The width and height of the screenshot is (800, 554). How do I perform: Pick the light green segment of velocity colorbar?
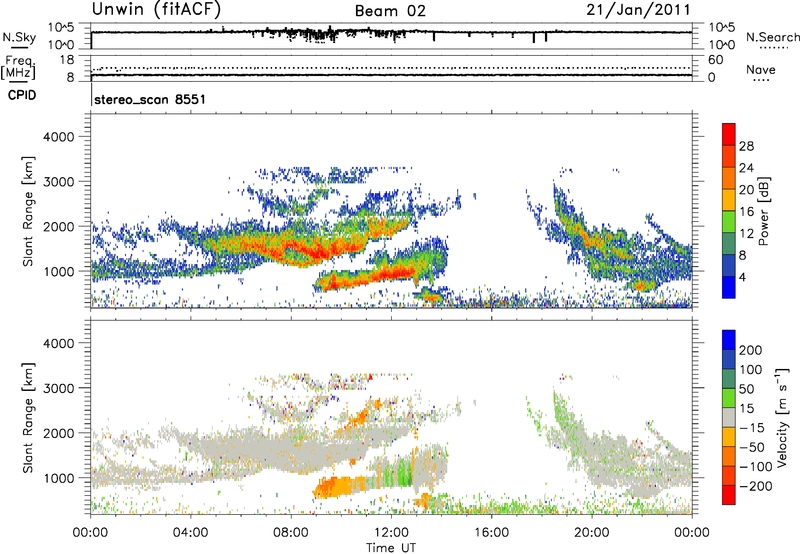point(729,398)
